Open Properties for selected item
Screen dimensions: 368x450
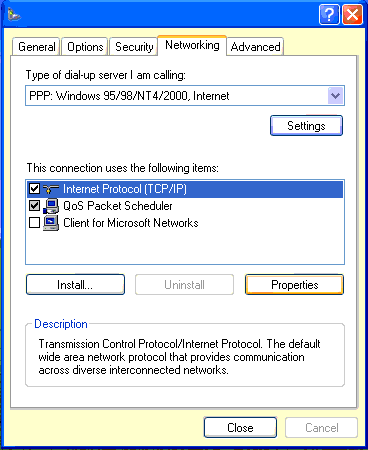[x=295, y=285]
